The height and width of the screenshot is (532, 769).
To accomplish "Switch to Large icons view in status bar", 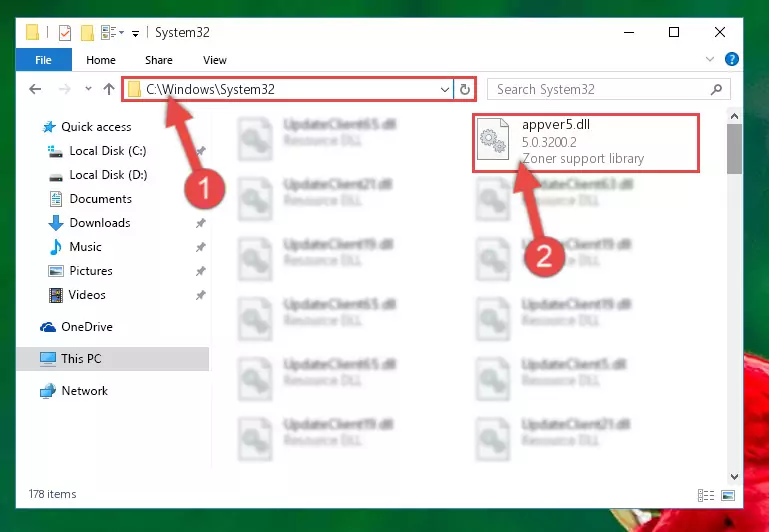I will (728, 496).
